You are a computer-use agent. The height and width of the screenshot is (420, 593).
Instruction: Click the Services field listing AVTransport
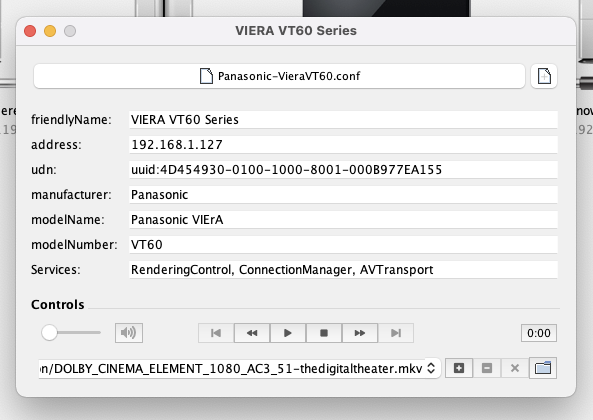343,270
